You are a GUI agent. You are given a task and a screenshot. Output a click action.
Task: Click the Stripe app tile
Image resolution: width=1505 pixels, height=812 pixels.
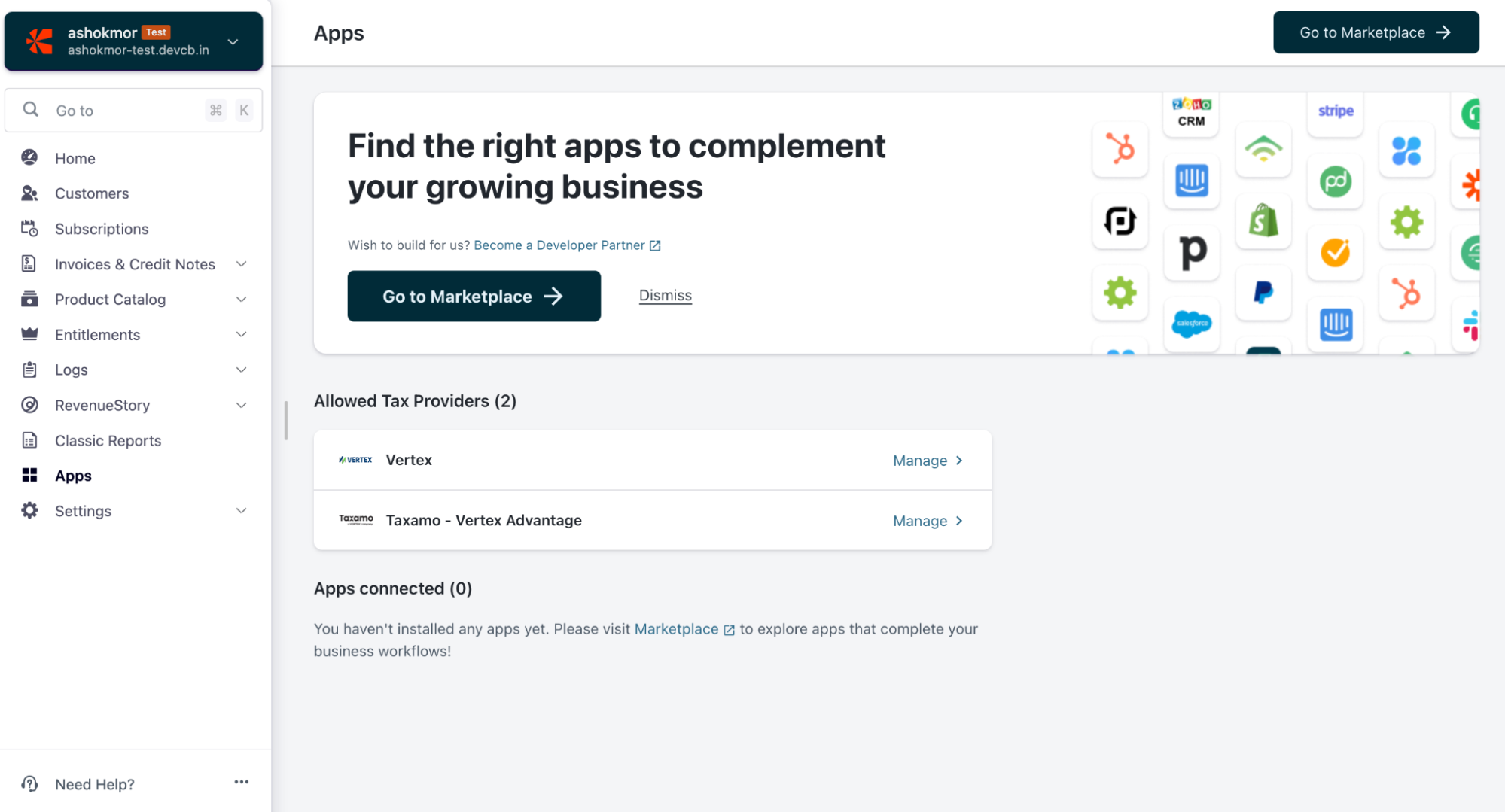coord(1336,114)
